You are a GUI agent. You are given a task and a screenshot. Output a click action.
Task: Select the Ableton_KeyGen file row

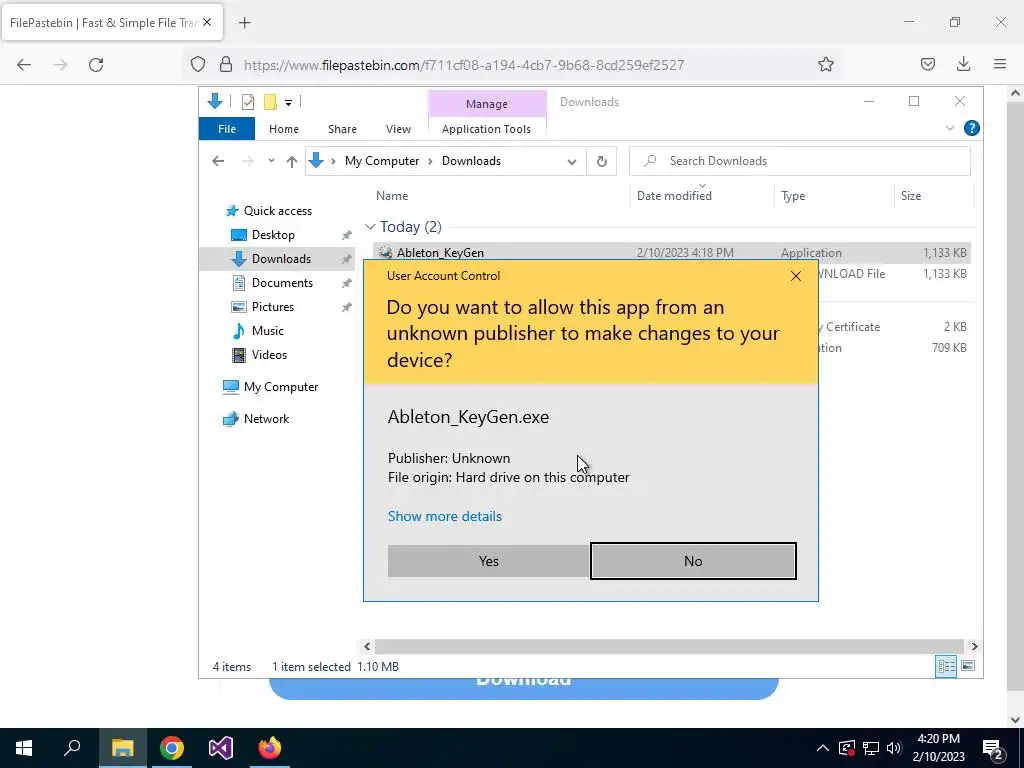point(671,253)
